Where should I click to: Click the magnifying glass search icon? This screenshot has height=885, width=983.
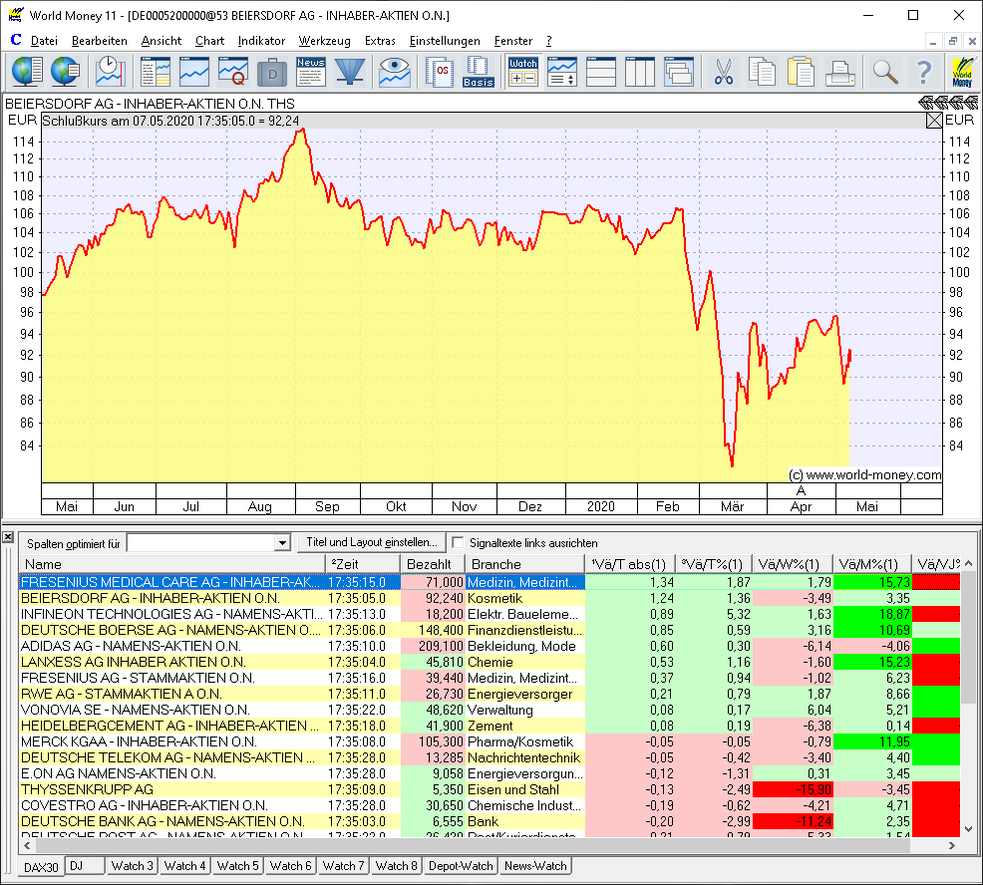coord(885,71)
